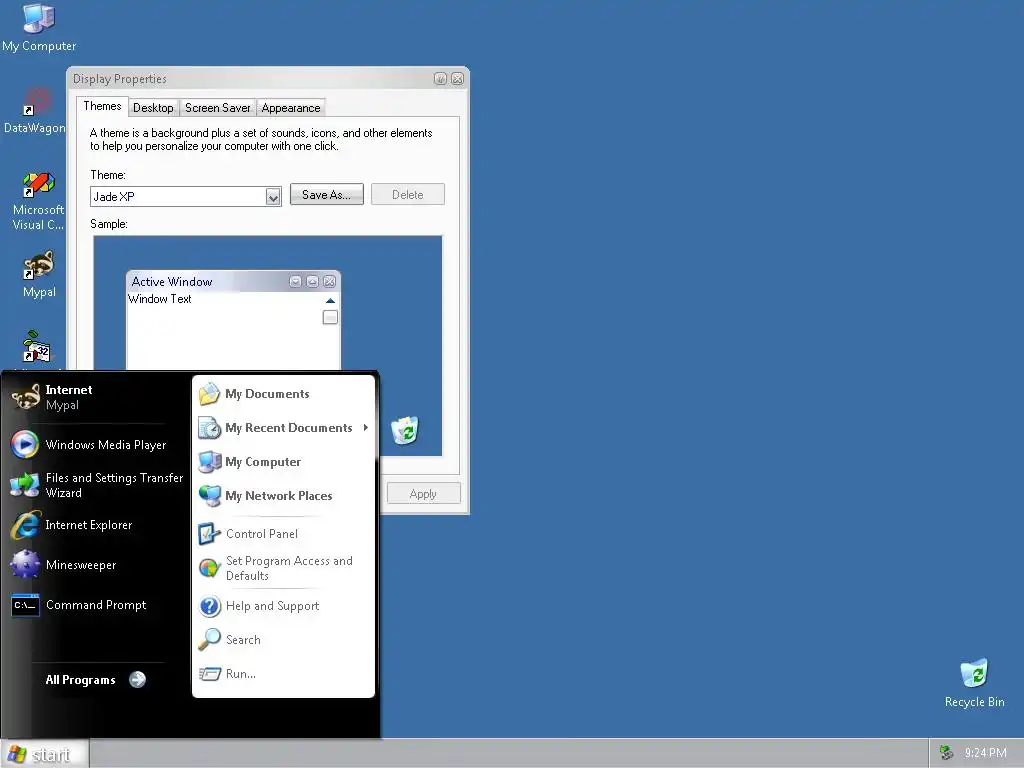The width and height of the screenshot is (1024, 768).
Task: Click the Display Properties help button
Action: click(440, 79)
